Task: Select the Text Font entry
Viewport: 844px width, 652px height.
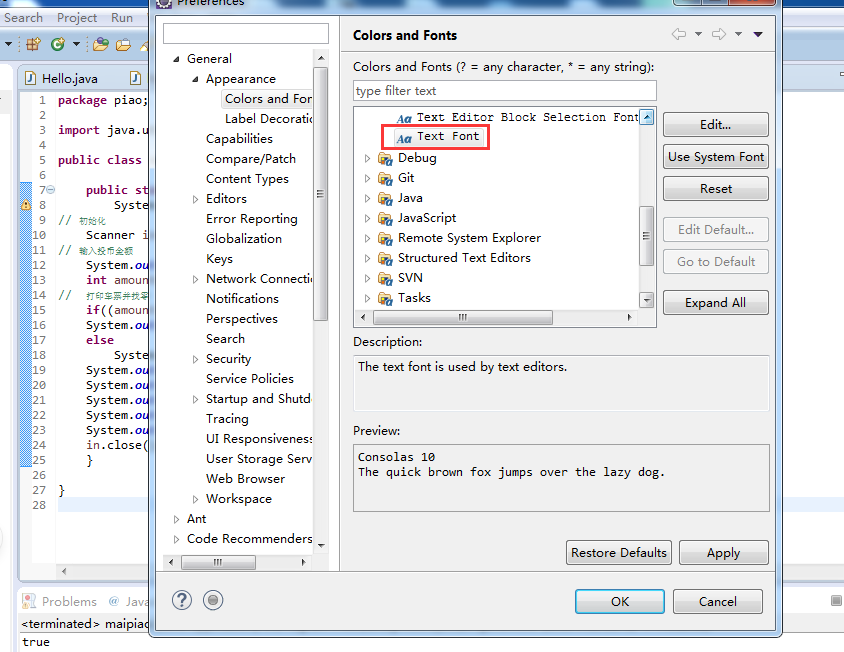Action: click(x=437, y=137)
